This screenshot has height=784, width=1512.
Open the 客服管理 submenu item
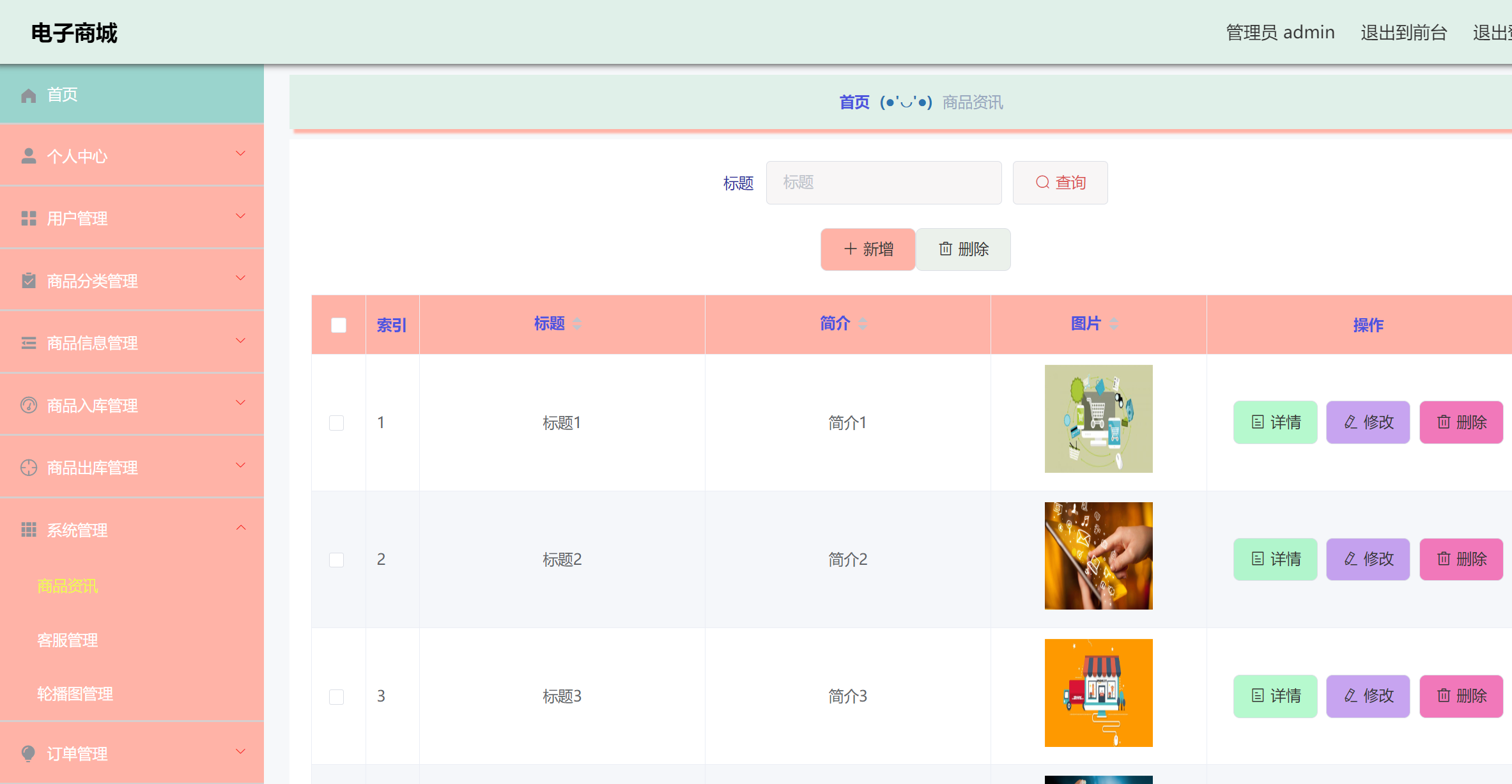coord(67,640)
